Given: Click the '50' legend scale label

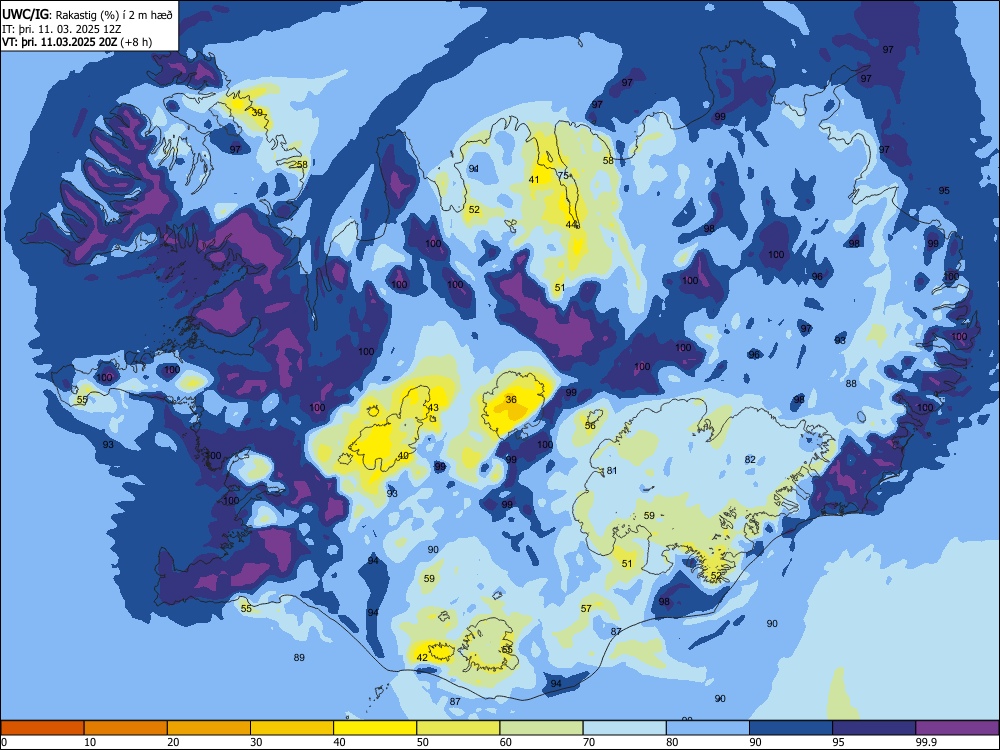Looking at the screenshot, I should click(x=423, y=742).
